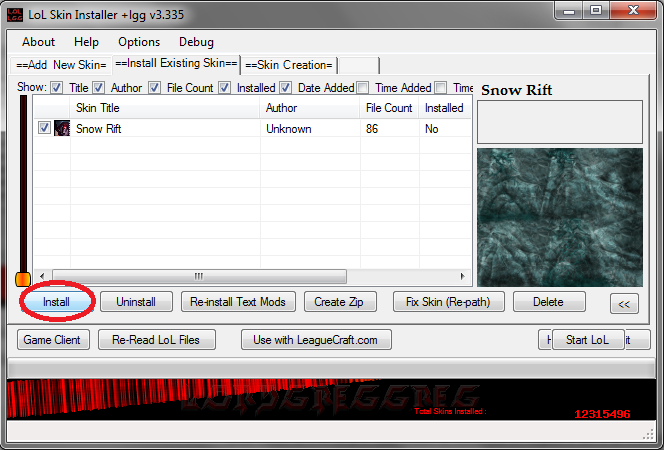Click Re-install Text Mods button
Image resolution: width=664 pixels, height=450 pixels.
[238, 302]
